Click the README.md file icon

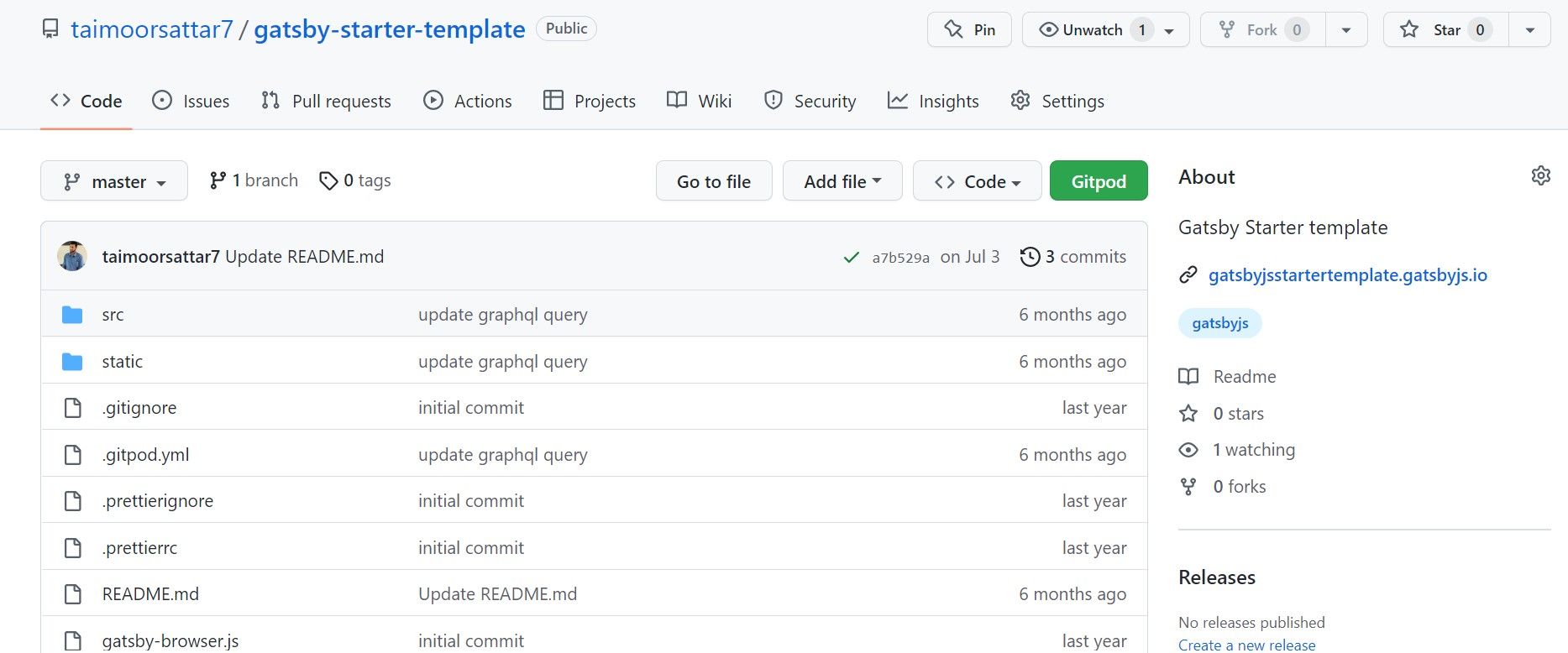(x=73, y=594)
